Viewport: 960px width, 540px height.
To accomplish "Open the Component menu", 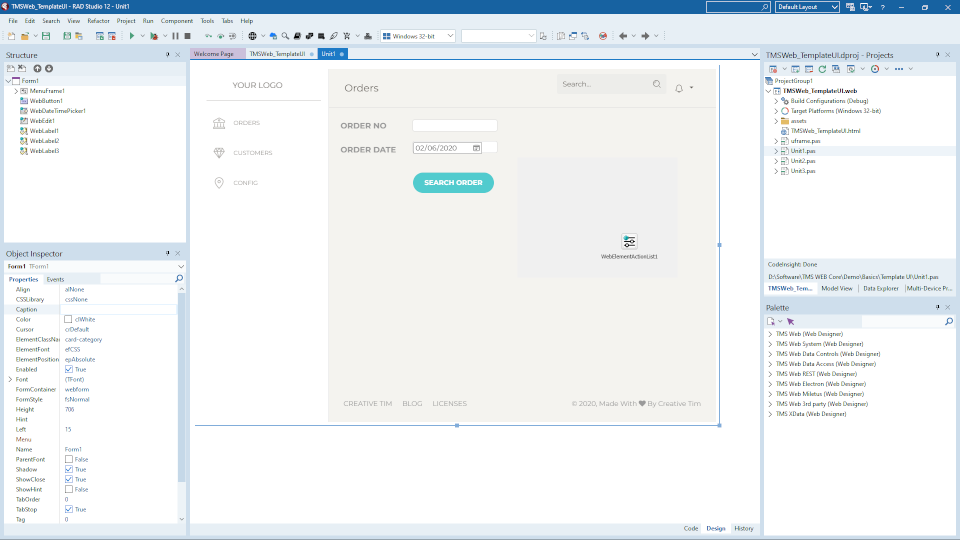I will [x=176, y=21].
